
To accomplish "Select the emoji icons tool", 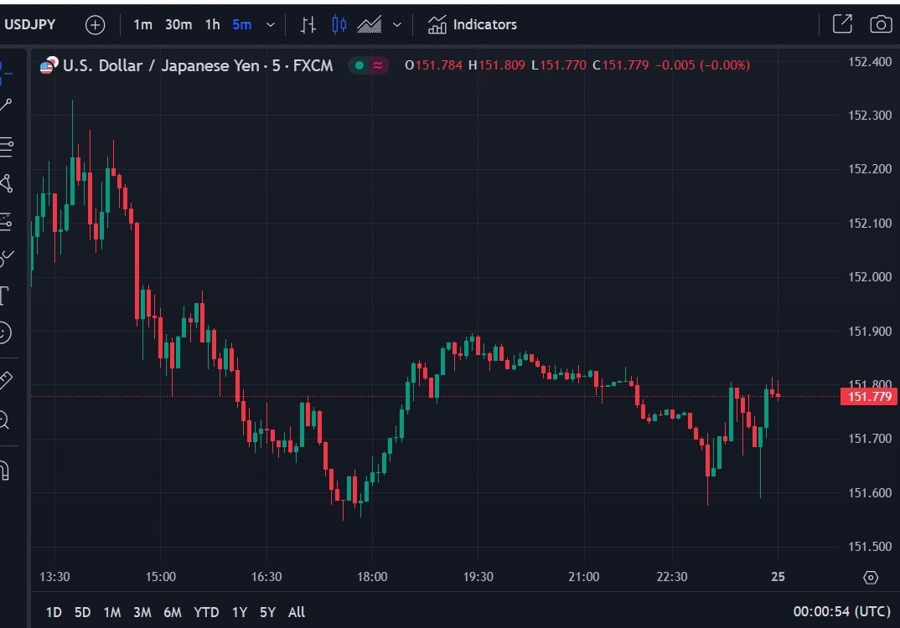I will pos(5,333).
